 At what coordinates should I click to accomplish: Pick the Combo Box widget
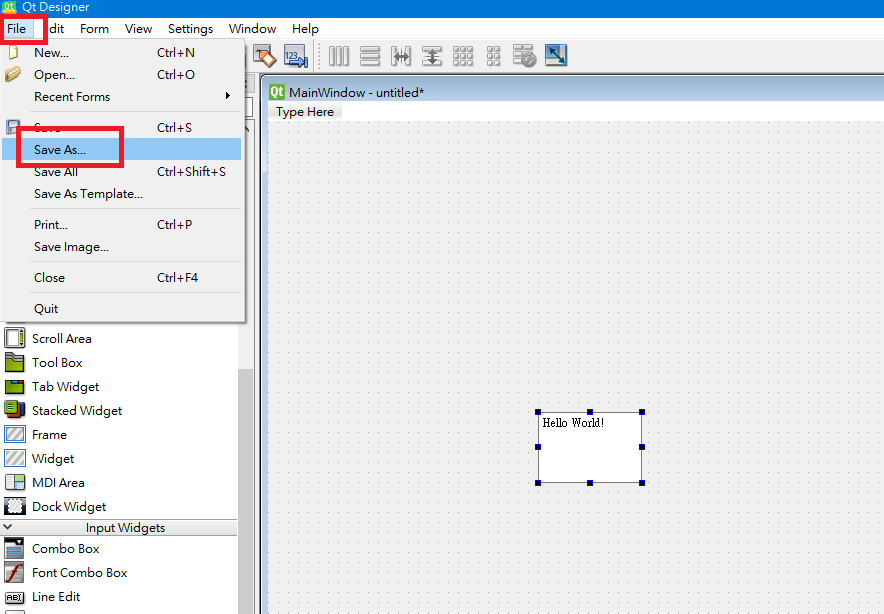[x=65, y=549]
